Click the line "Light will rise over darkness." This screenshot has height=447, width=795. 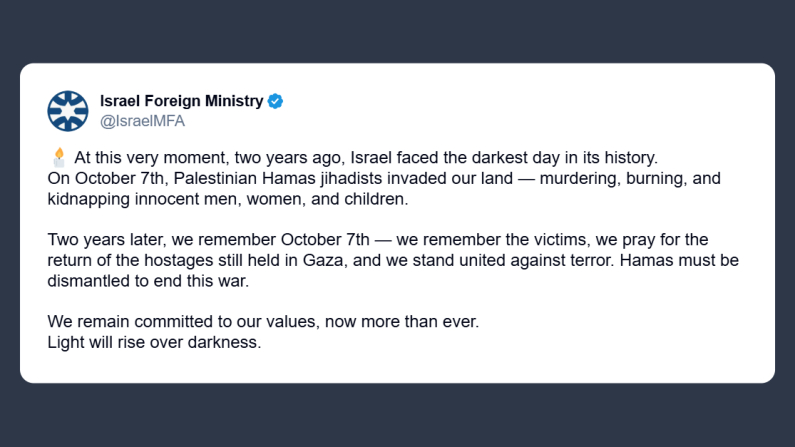click(154, 342)
